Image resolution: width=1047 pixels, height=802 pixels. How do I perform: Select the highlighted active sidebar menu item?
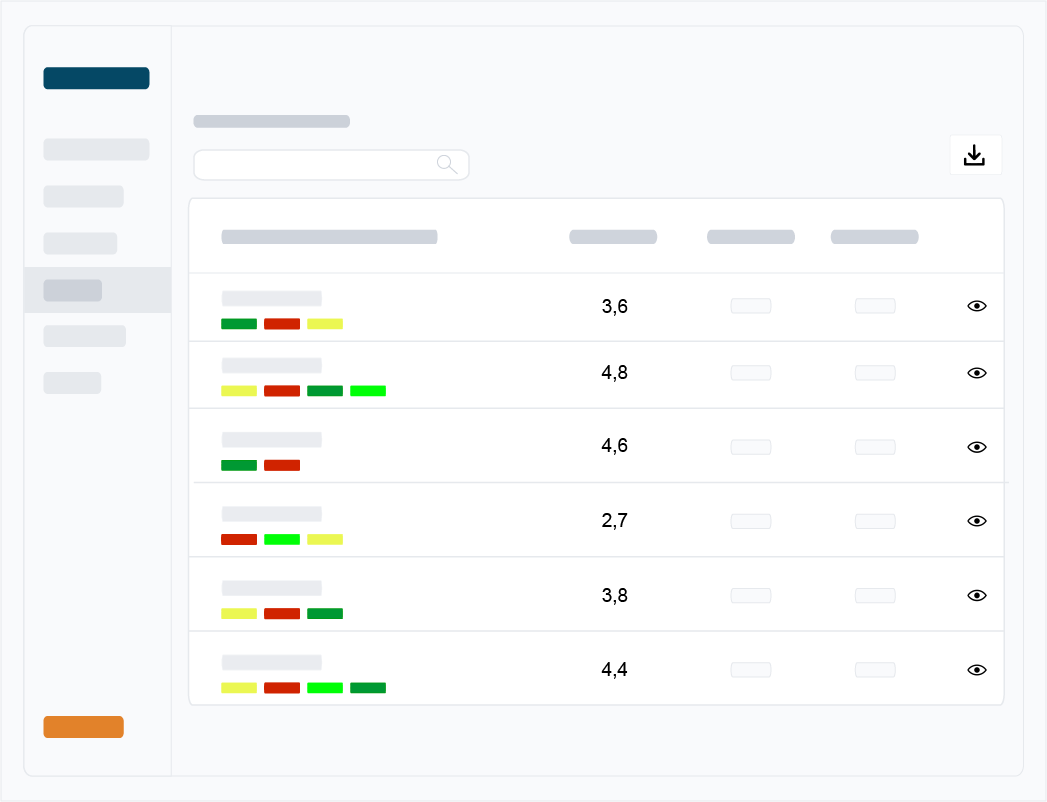[73, 290]
